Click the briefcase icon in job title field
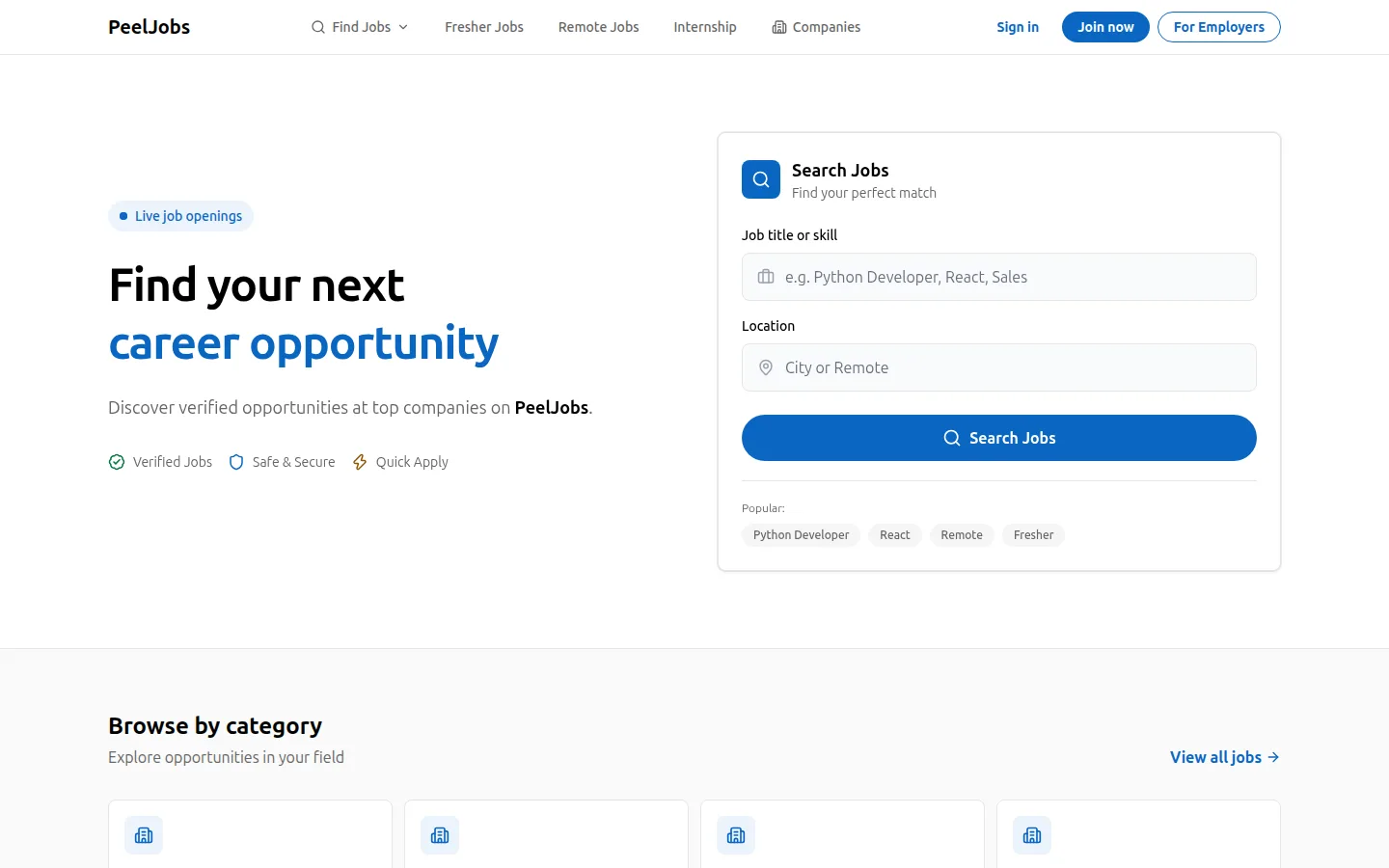 (766, 277)
